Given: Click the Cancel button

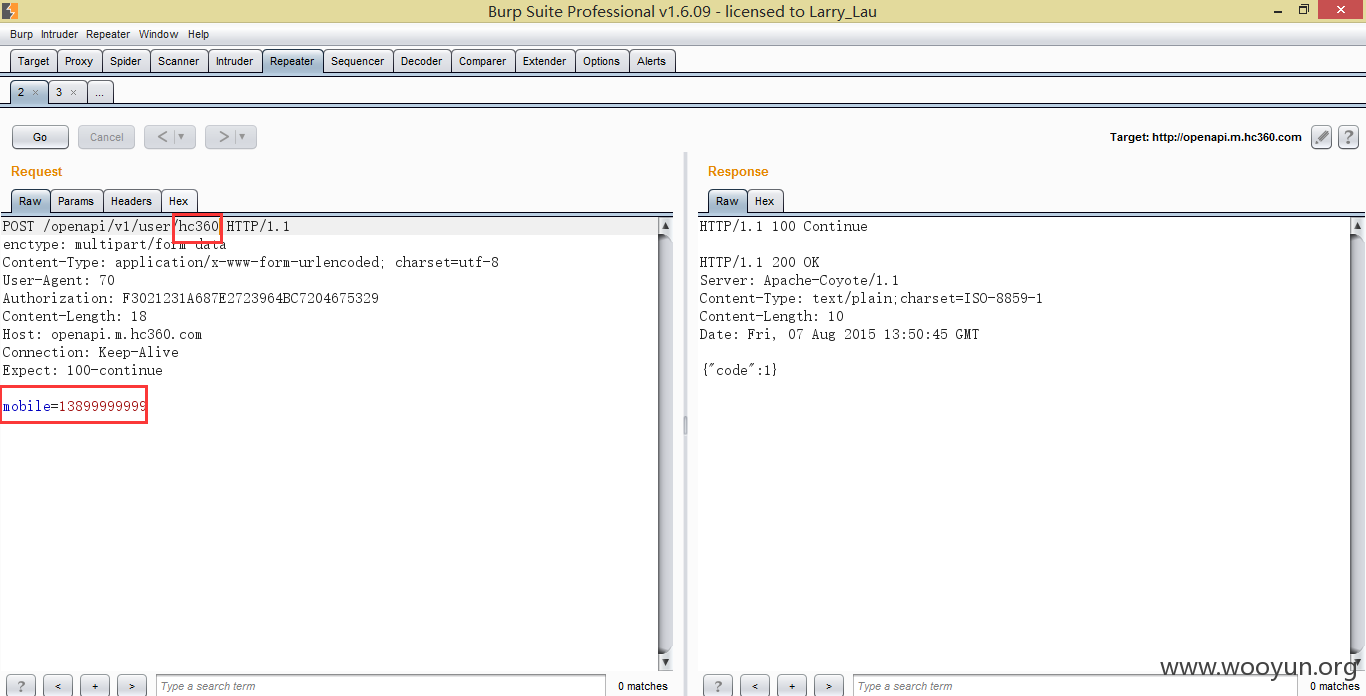Looking at the screenshot, I should [107, 137].
